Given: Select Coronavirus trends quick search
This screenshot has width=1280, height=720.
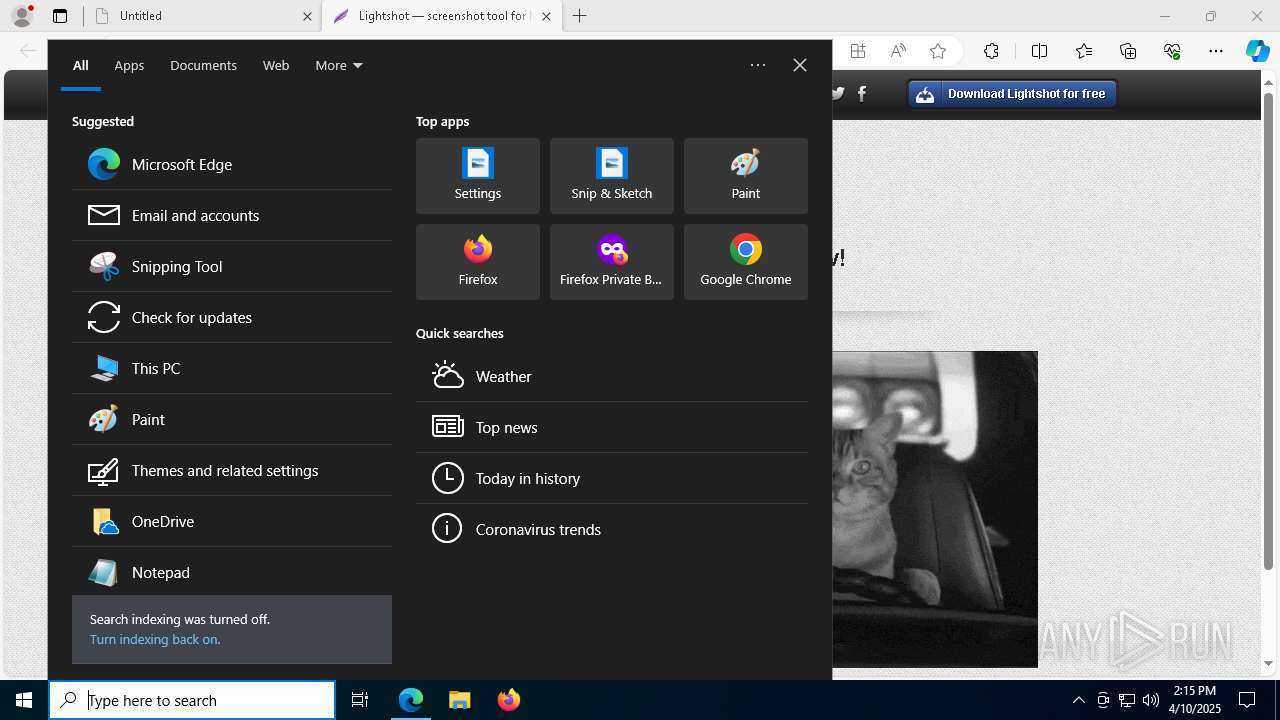Looking at the screenshot, I should click(612, 529).
